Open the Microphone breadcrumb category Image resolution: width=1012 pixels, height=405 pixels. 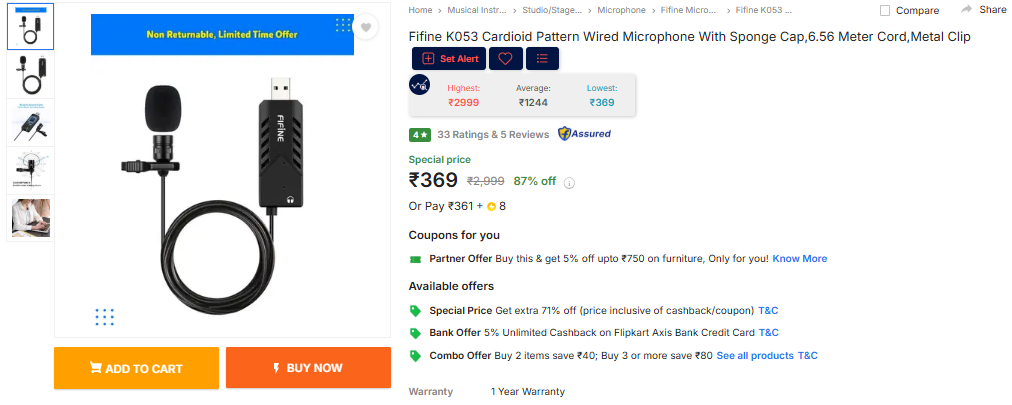tap(621, 10)
